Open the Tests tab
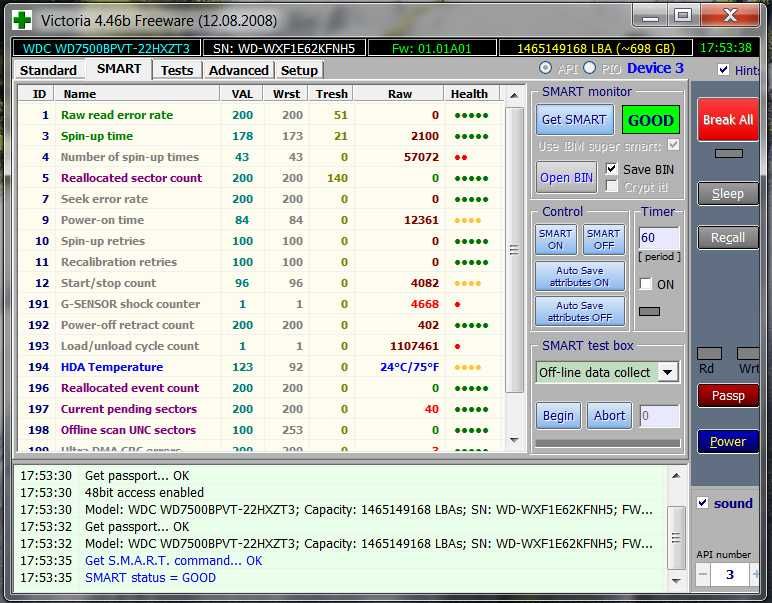 [x=177, y=70]
